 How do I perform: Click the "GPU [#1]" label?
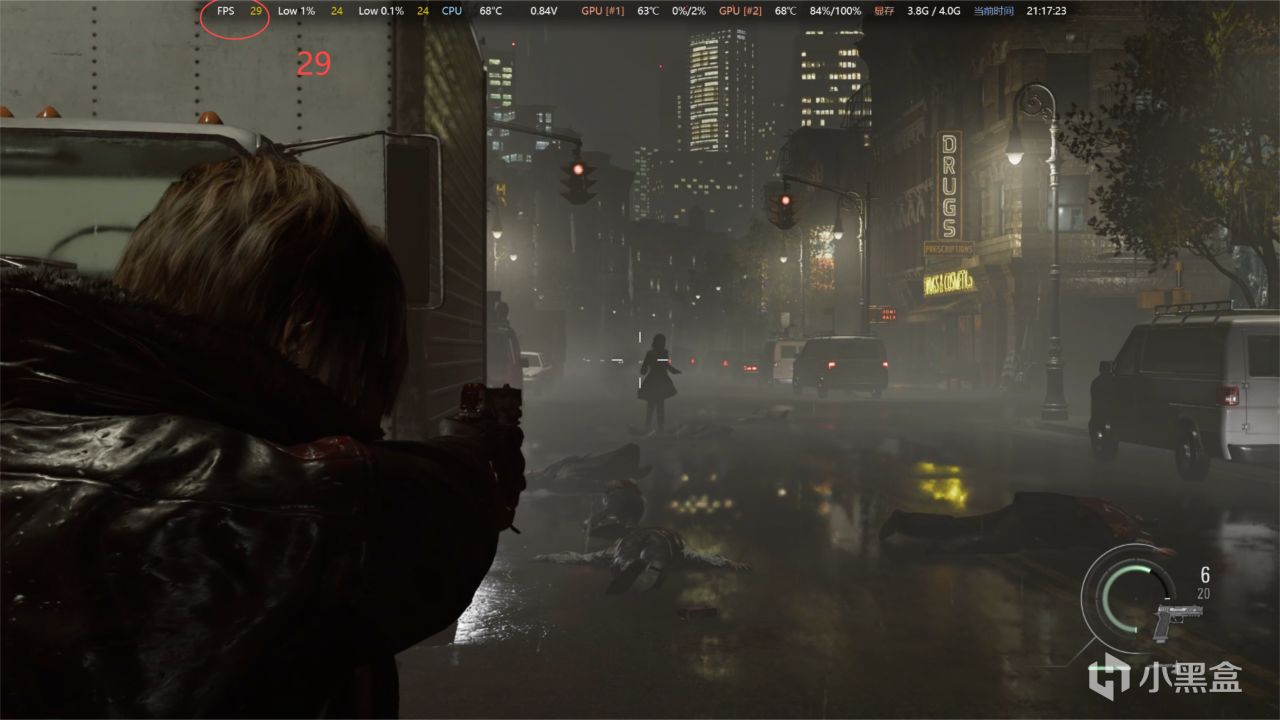click(x=603, y=11)
